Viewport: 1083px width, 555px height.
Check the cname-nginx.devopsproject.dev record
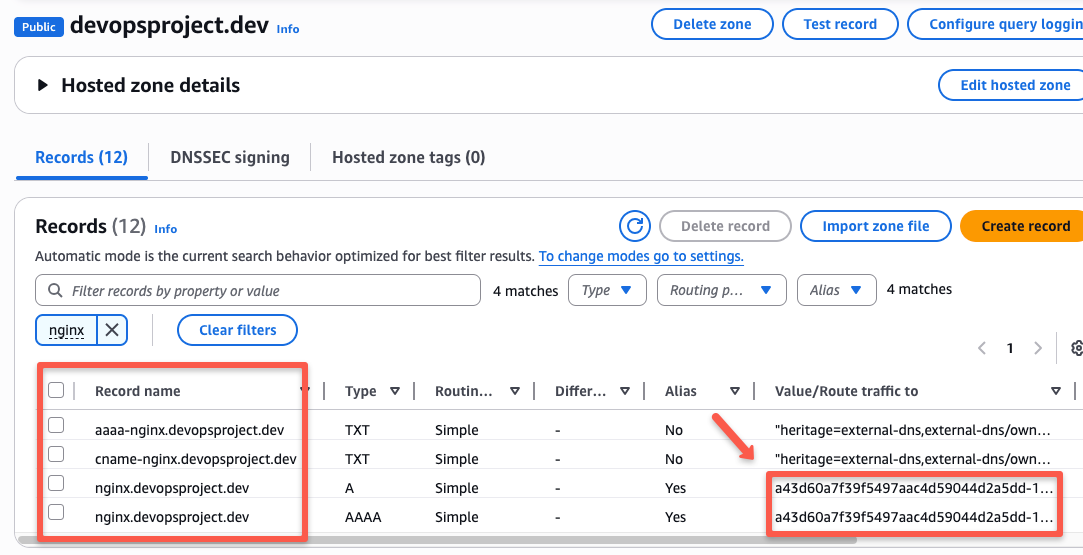click(x=56, y=454)
